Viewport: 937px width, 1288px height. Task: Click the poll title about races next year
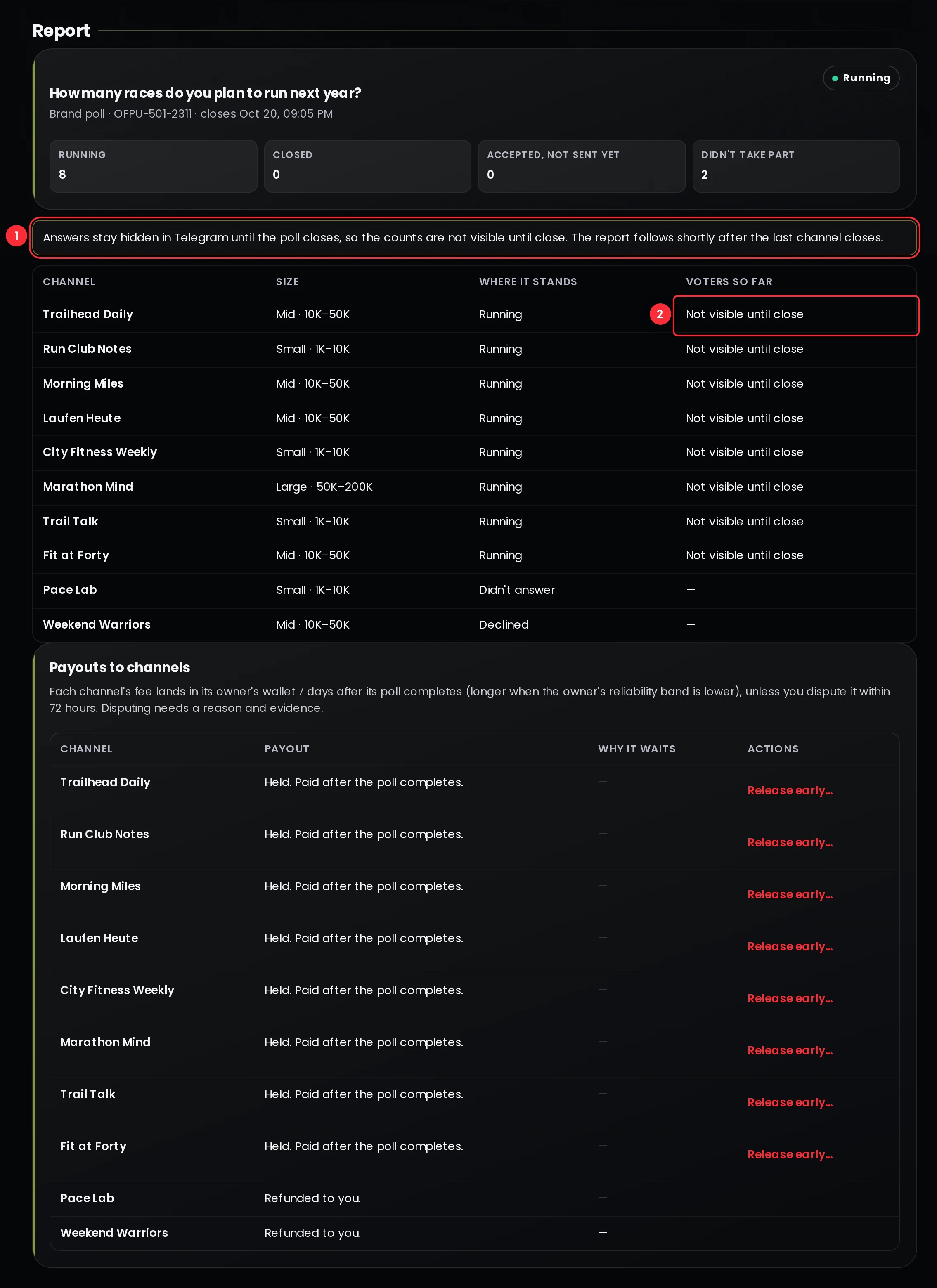click(x=205, y=93)
